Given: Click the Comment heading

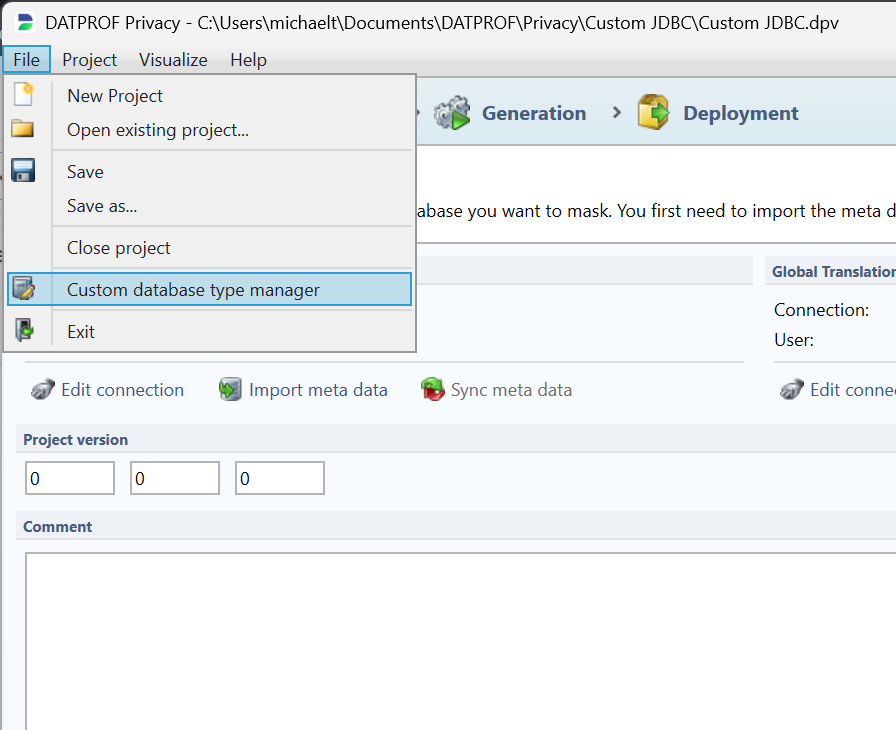Looking at the screenshot, I should [57, 527].
